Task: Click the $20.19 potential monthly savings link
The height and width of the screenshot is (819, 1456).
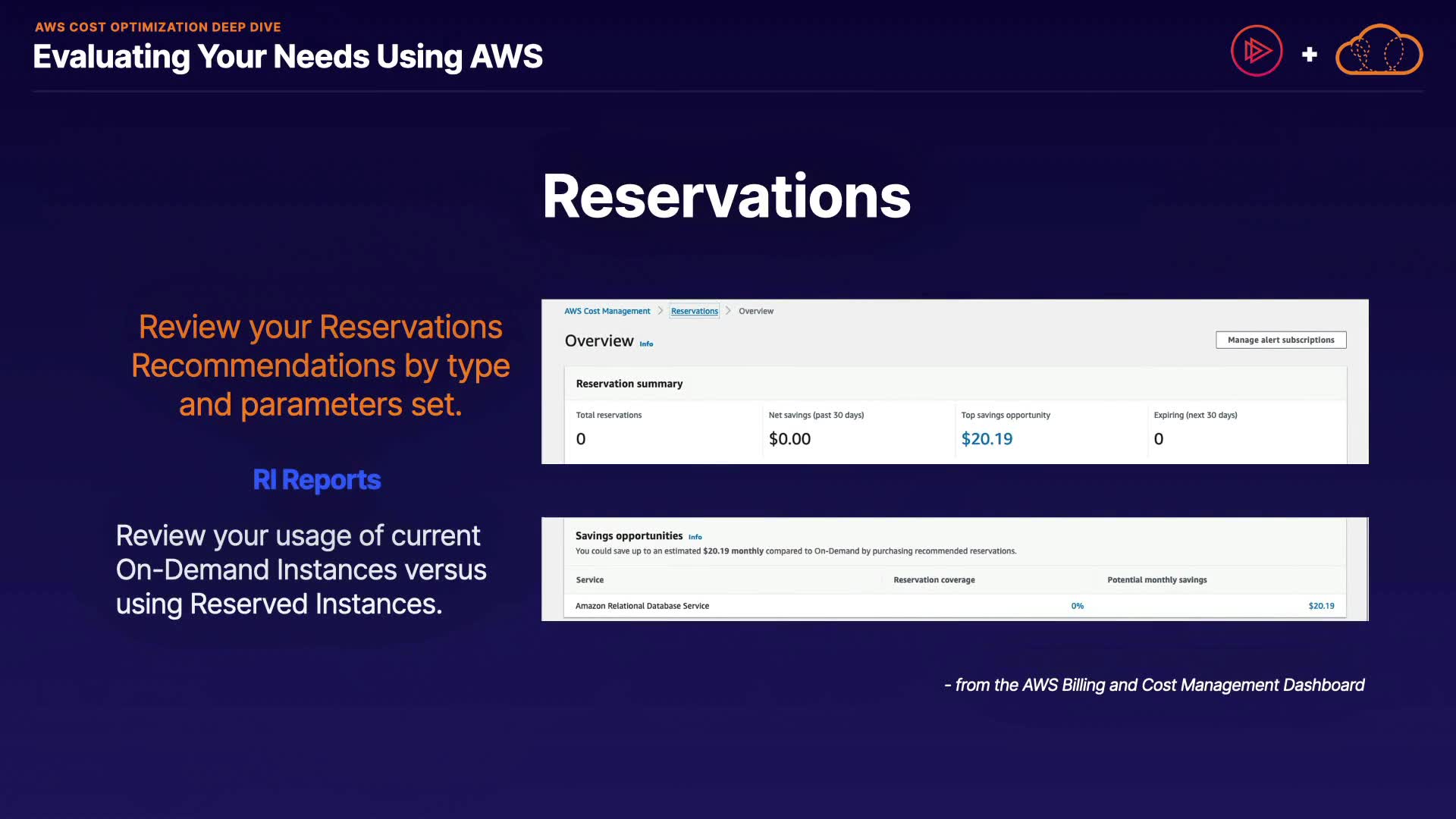Action: [1320, 606]
